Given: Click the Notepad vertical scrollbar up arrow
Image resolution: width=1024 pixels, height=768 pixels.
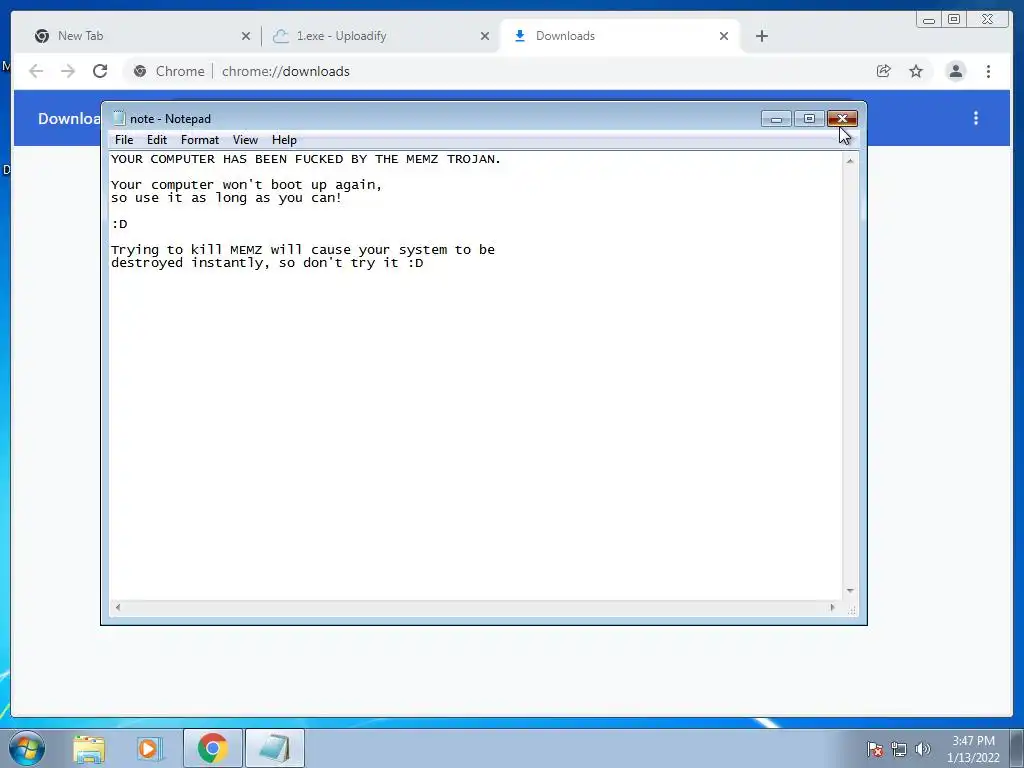Looking at the screenshot, I should point(850,161).
